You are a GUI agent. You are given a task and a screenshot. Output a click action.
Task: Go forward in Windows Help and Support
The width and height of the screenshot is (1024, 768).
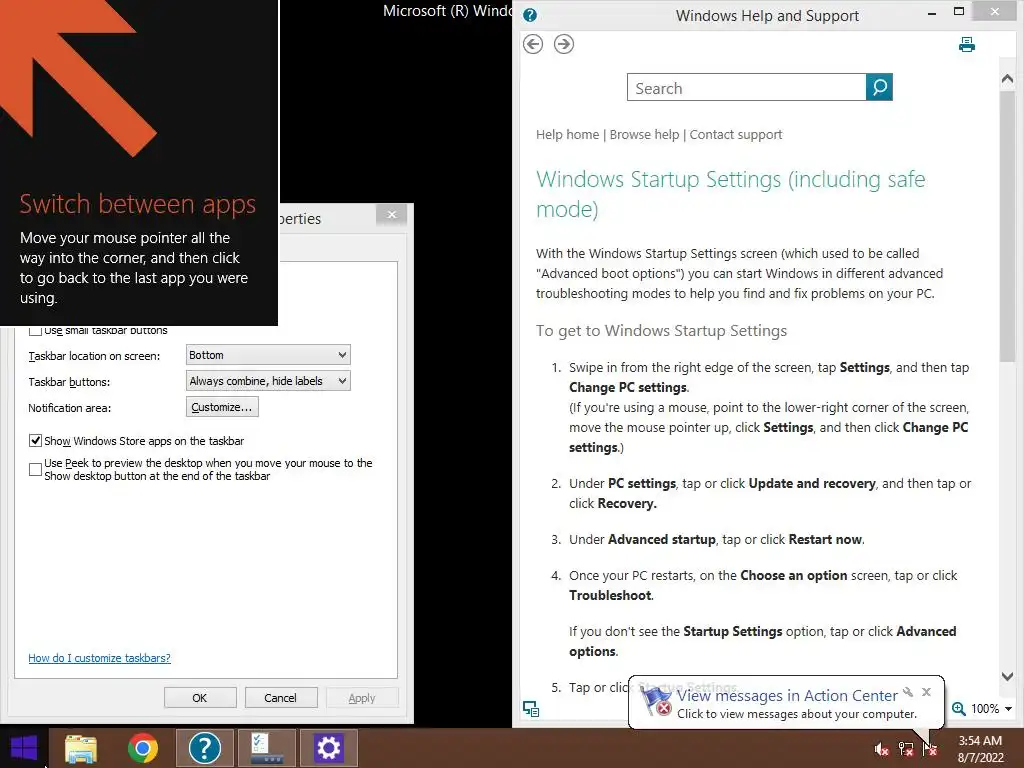point(564,44)
